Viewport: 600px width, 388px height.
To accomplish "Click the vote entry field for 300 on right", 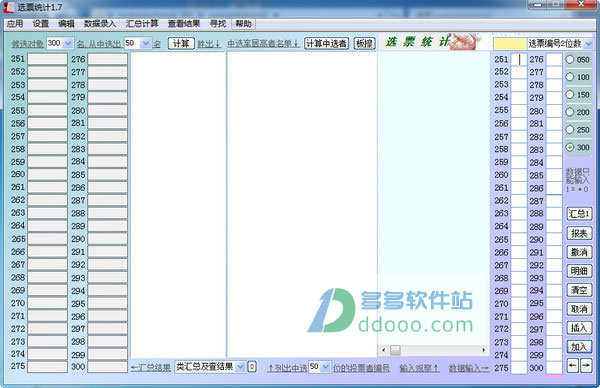I will click(554, 368).
